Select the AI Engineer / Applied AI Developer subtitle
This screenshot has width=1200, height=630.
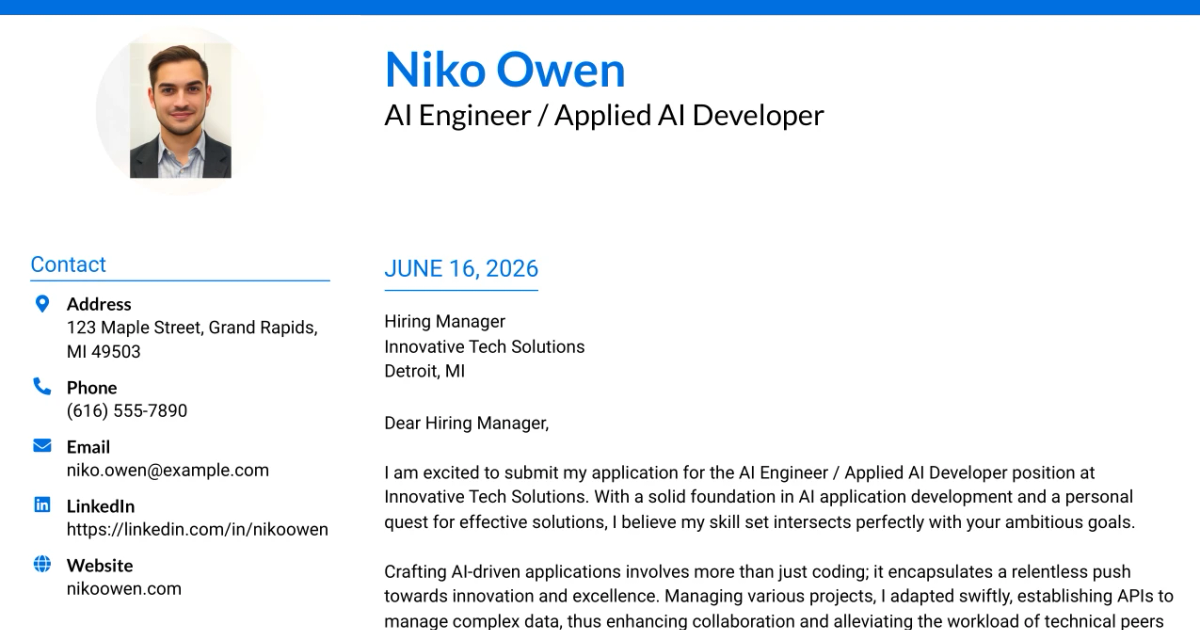click(604, 116)
